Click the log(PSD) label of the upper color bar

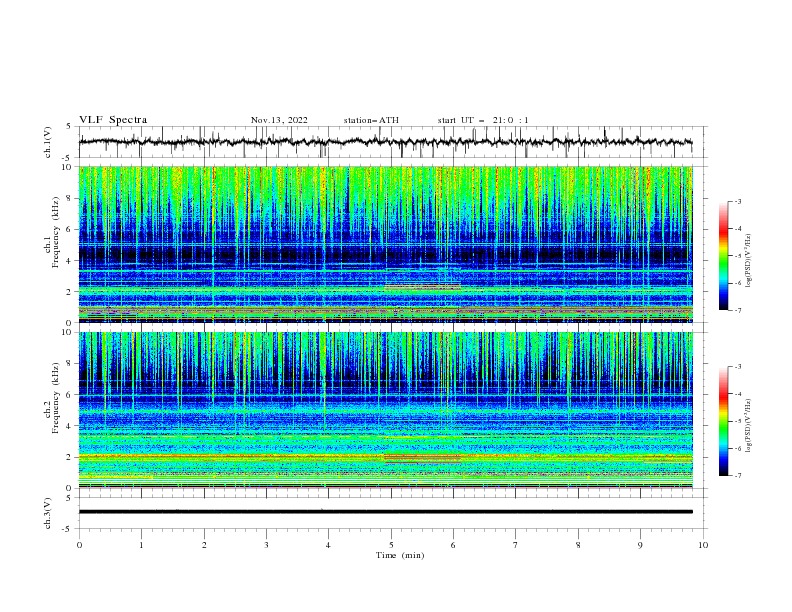(x=749, y=261)
